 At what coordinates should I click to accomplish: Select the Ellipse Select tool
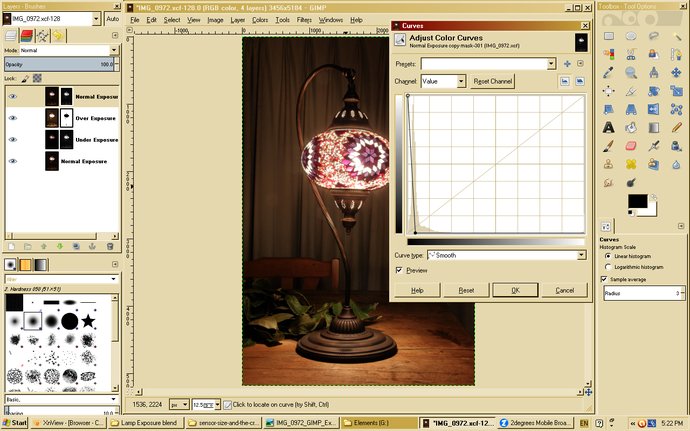tap(632, 37)
